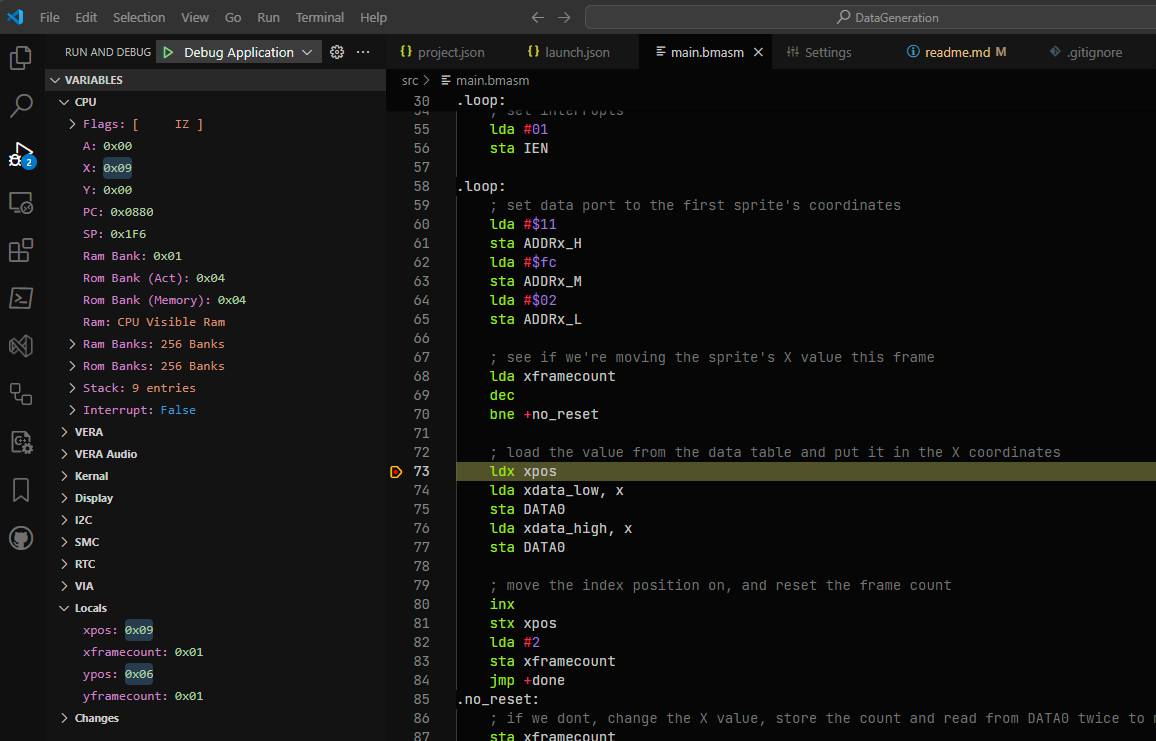
Task: Go forward using the right arrow
Action: click(x=564, y=17)
